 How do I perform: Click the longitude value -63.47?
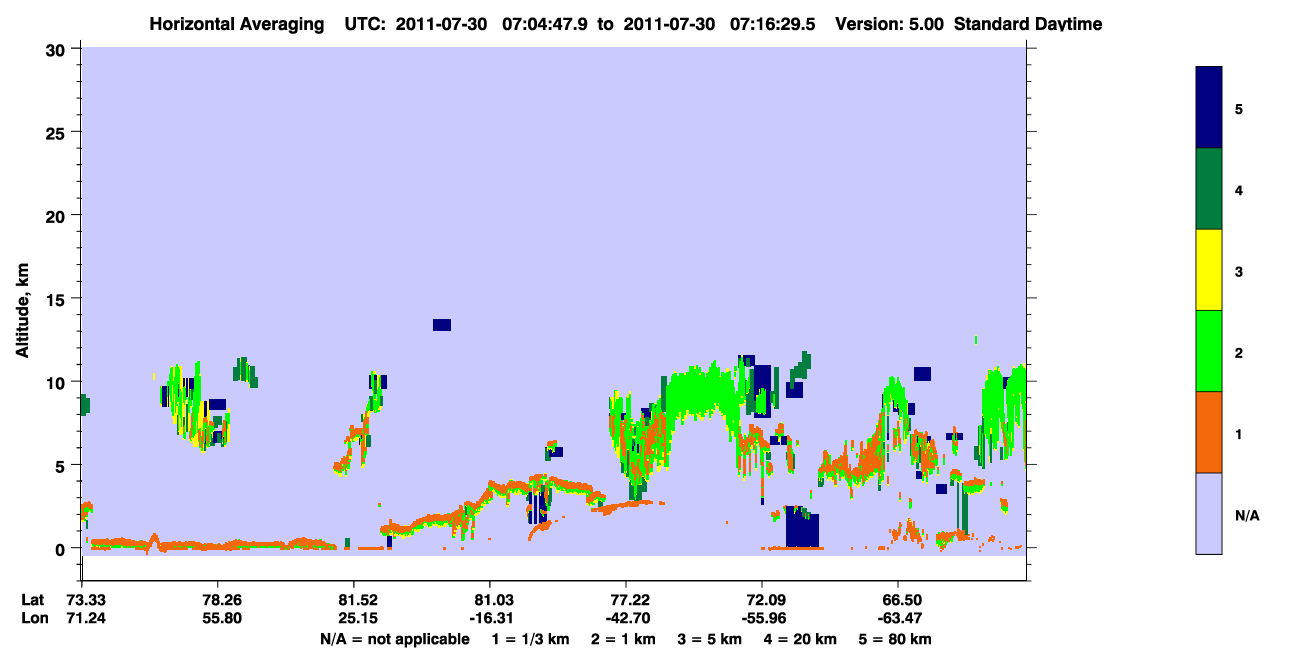click(x=898, y=619)
